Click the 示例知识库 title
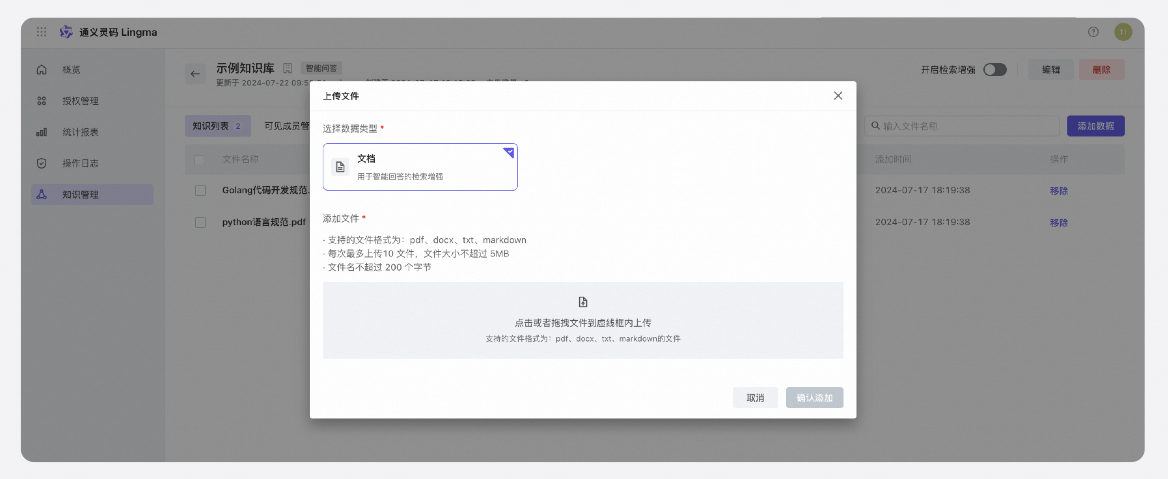The height and width of the screenshot is (479, 1168). (245, 68)
